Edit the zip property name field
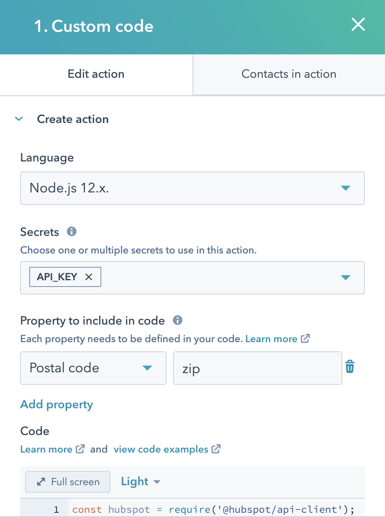Screen dimensions: 385x517 tap(258, 368)
